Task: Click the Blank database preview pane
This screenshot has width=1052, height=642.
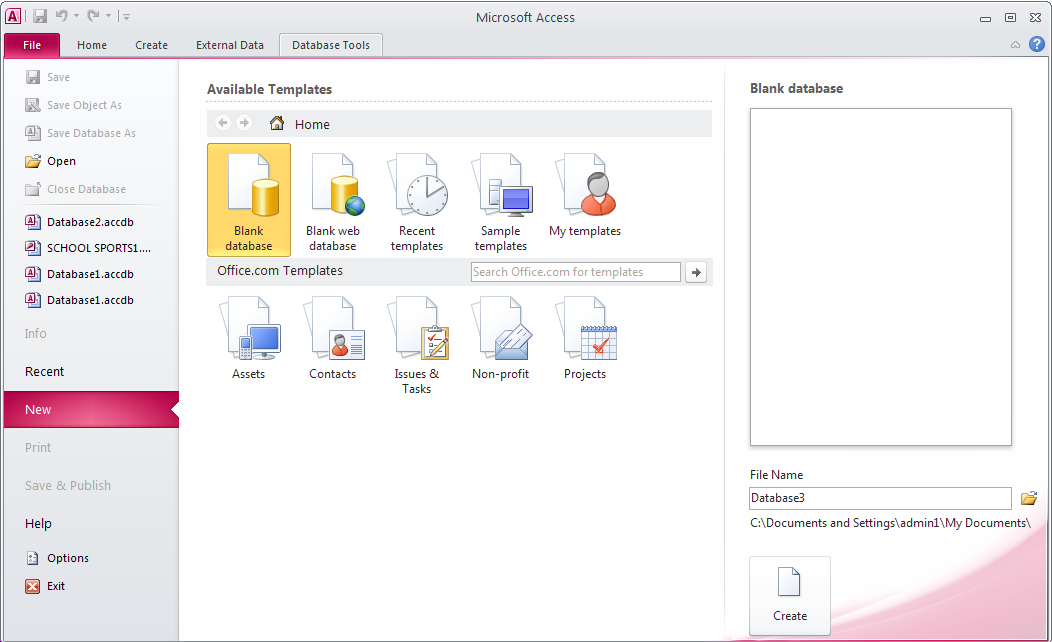Action: tap(880, 277)
